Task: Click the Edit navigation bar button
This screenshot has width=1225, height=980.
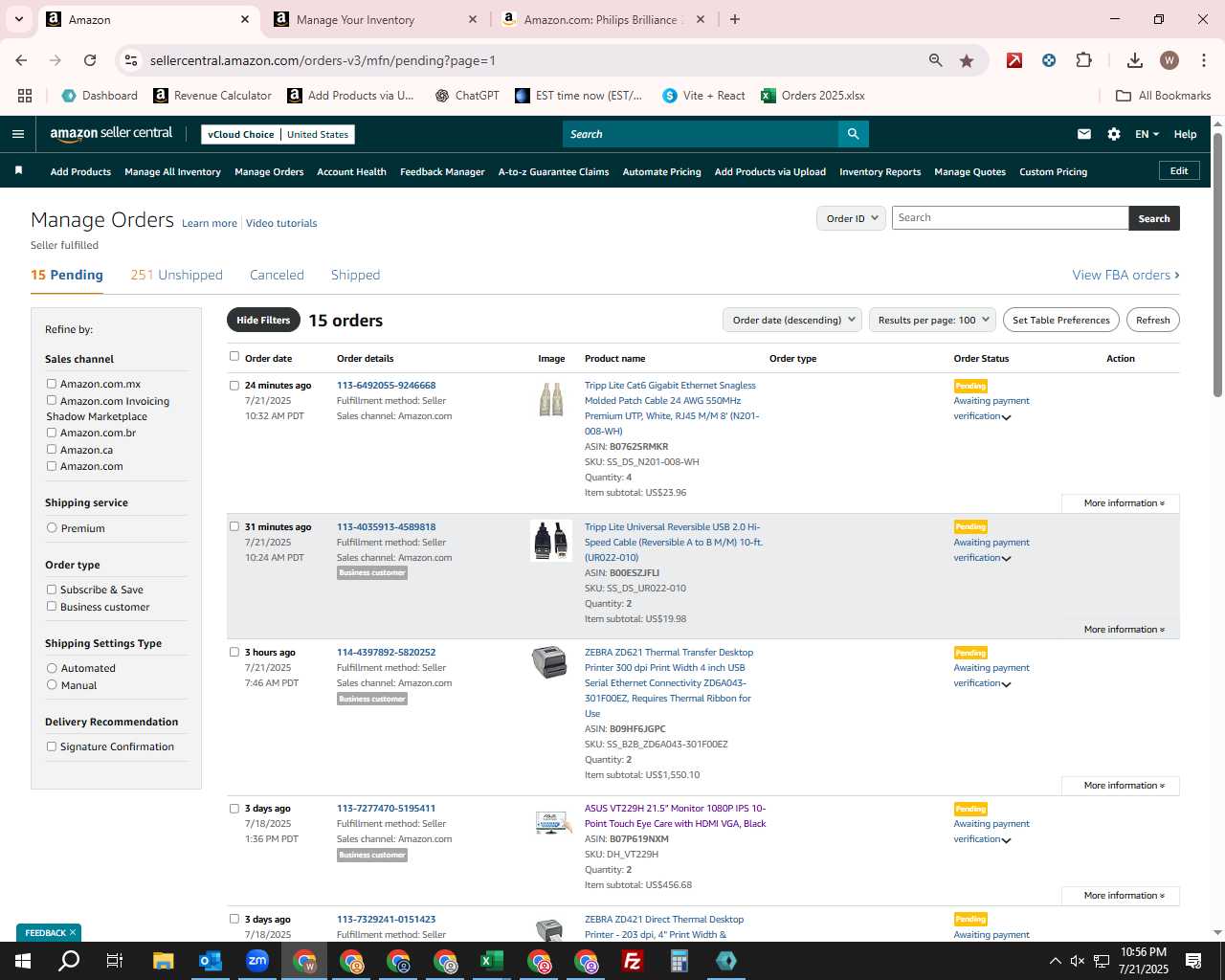Action: point(1179,171)
